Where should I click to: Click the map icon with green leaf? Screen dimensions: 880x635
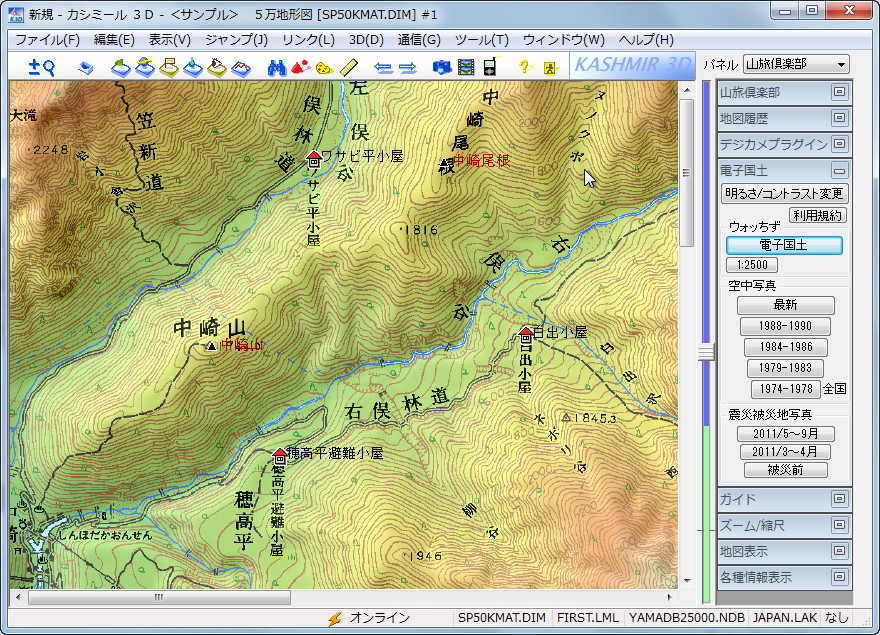(x=121, y=67)
